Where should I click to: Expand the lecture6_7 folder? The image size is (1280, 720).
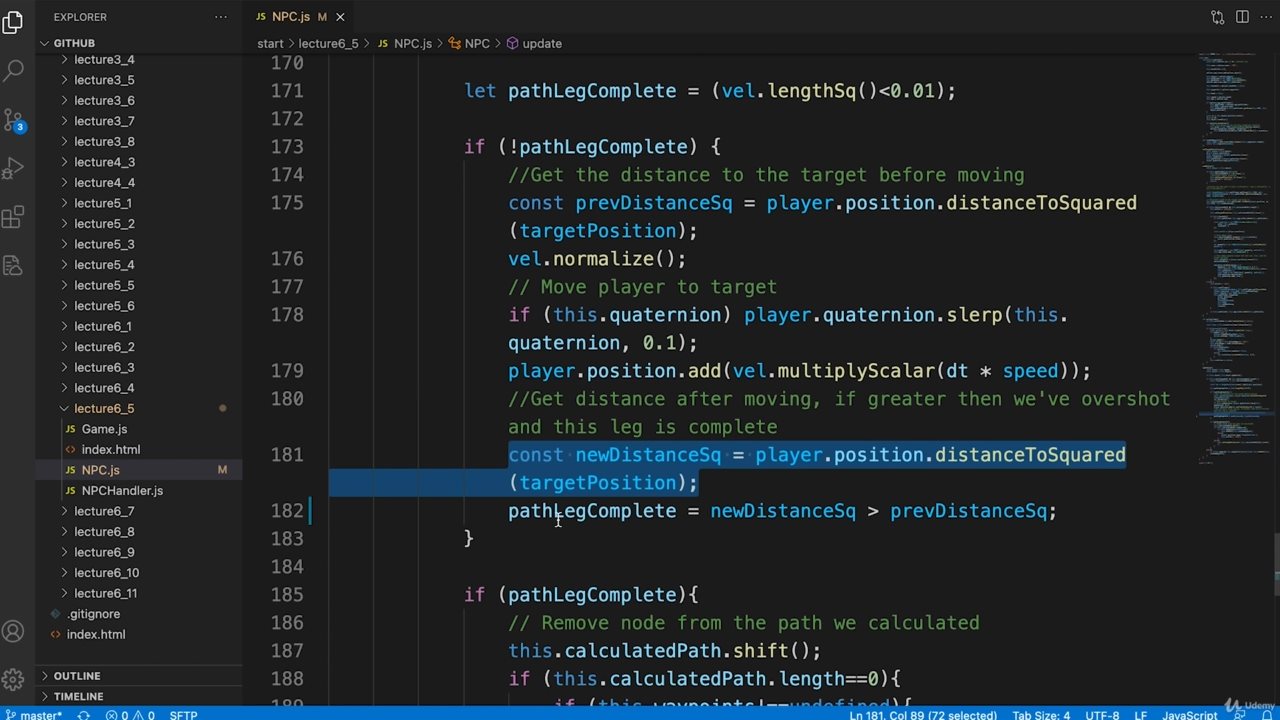(x=103, y=511)
